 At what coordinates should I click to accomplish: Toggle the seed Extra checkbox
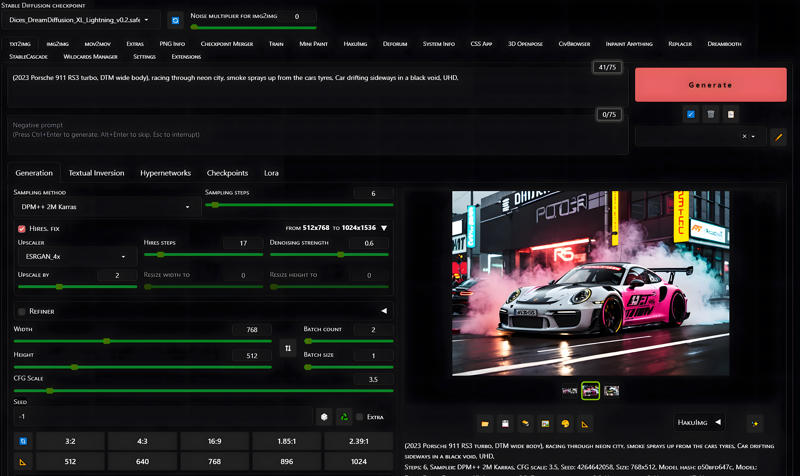pyautogui.click(x=359, y=417)
